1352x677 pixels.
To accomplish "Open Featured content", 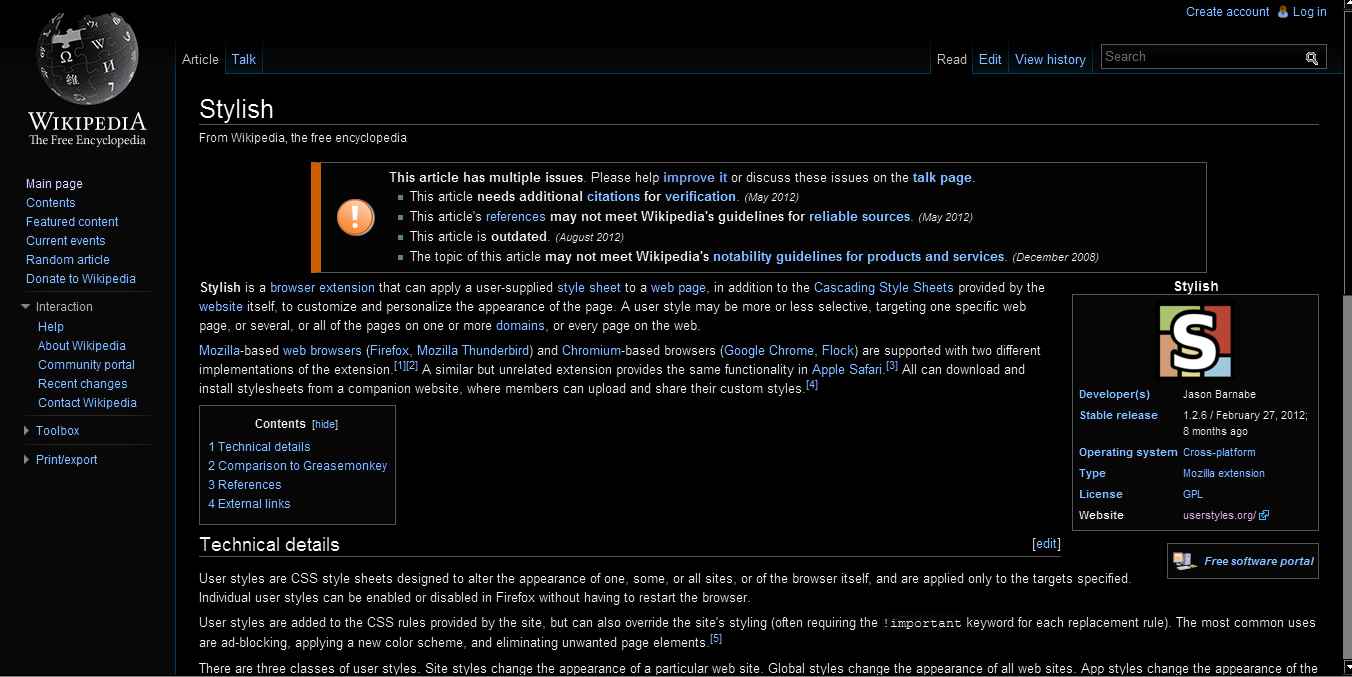I will (x=72, y=222).
